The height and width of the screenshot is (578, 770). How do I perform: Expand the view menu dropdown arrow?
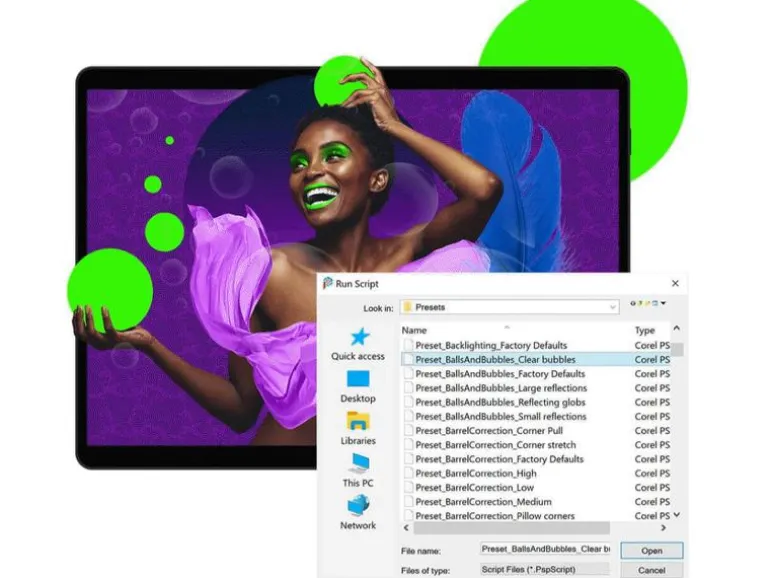[x=663, y=303]
